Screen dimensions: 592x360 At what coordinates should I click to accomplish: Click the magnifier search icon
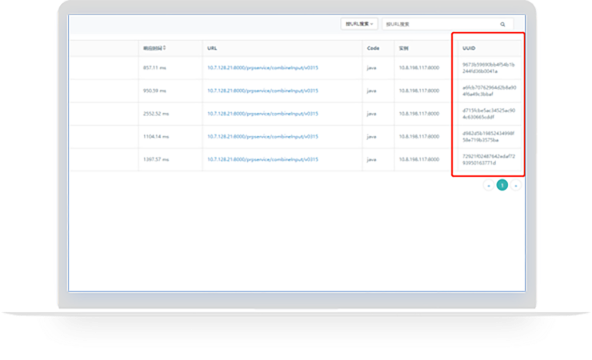coord(503,24)
